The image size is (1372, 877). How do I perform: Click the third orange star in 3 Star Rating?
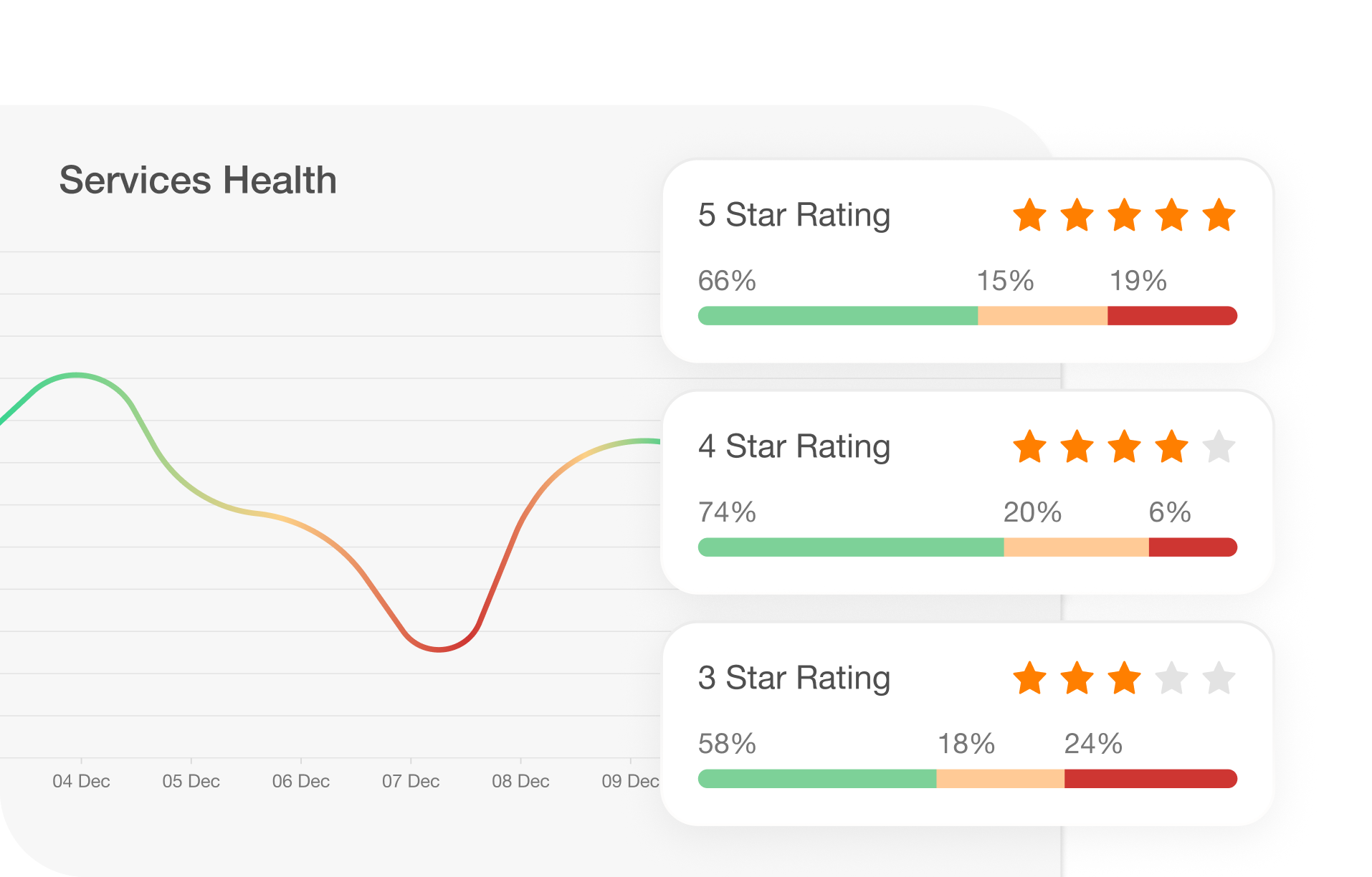pyautogui.click(x=1124, y=679)
